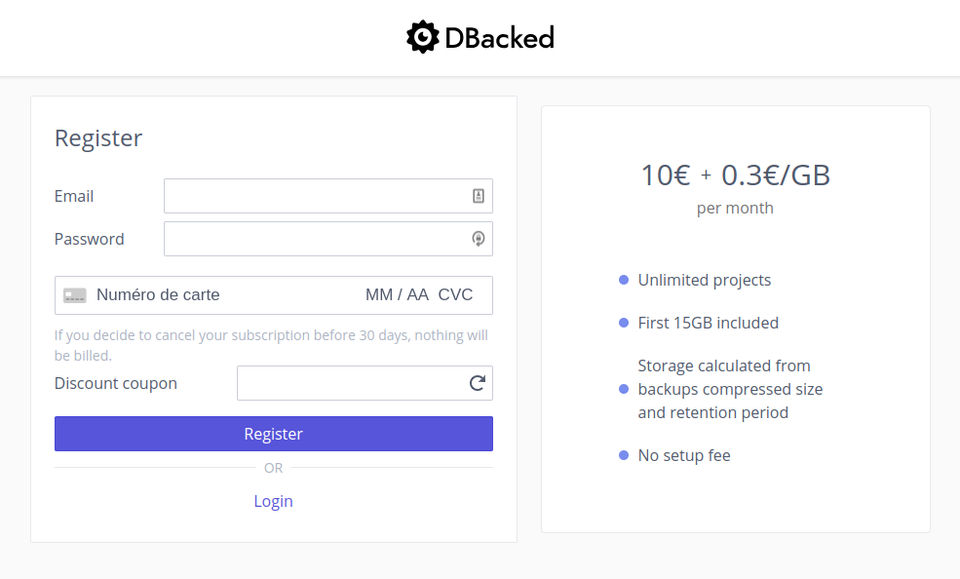
Task: Click the 10€ + 0.3€/GB price heading
Action: (735, 175)
